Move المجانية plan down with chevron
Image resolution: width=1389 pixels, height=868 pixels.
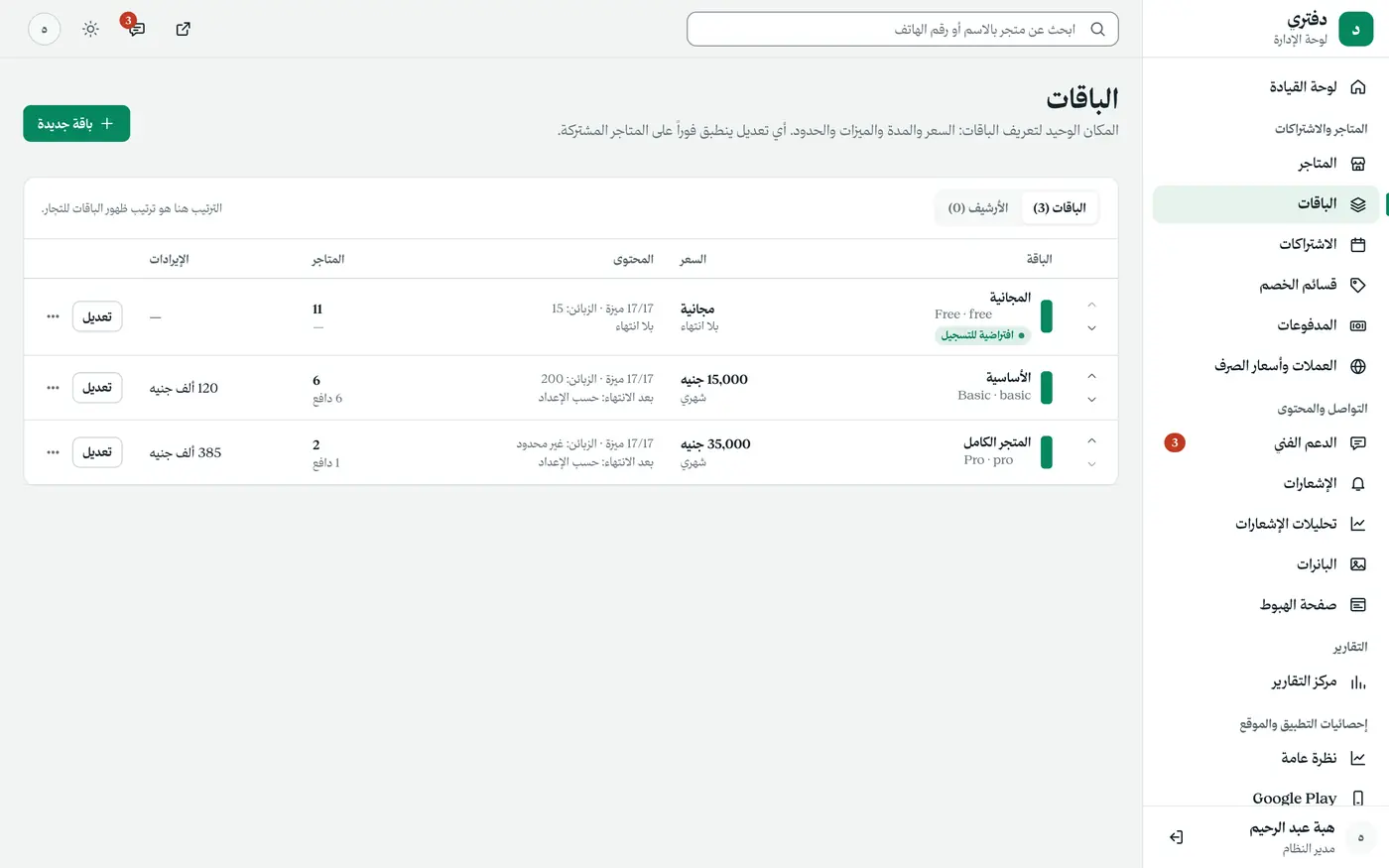pos(1091,328)
